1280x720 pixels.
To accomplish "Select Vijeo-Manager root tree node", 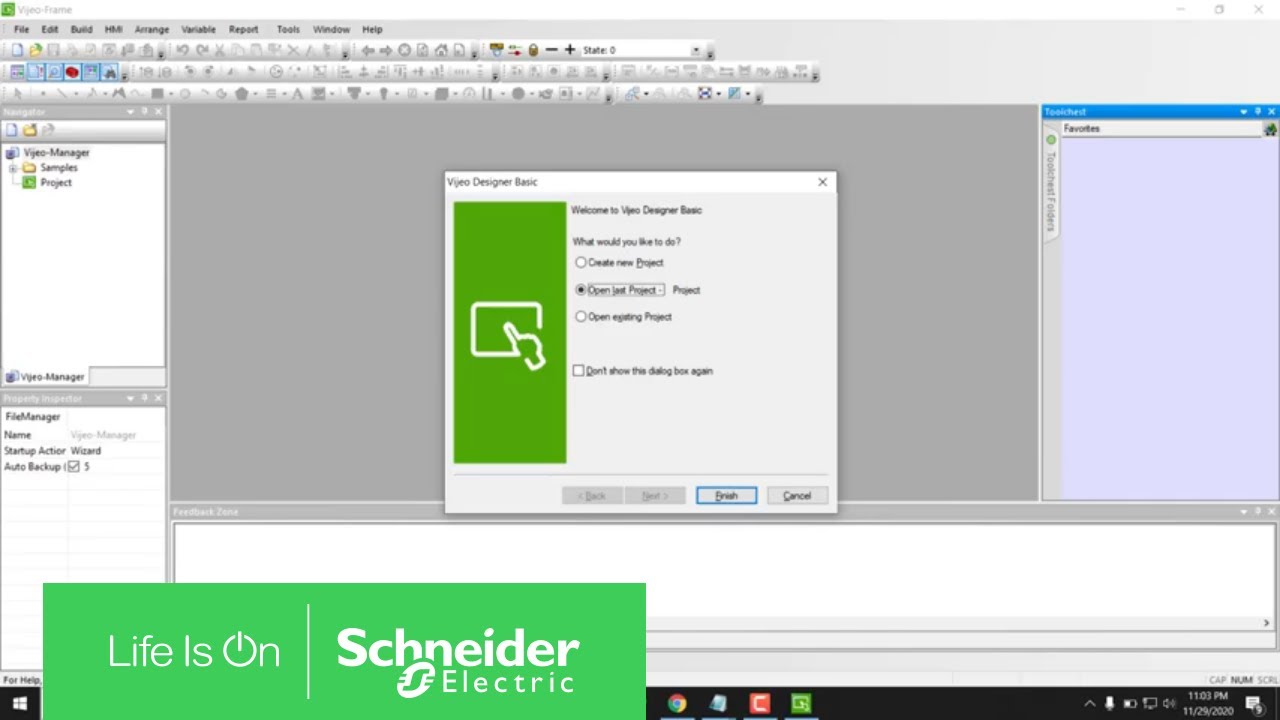I will tap(56, 153).
